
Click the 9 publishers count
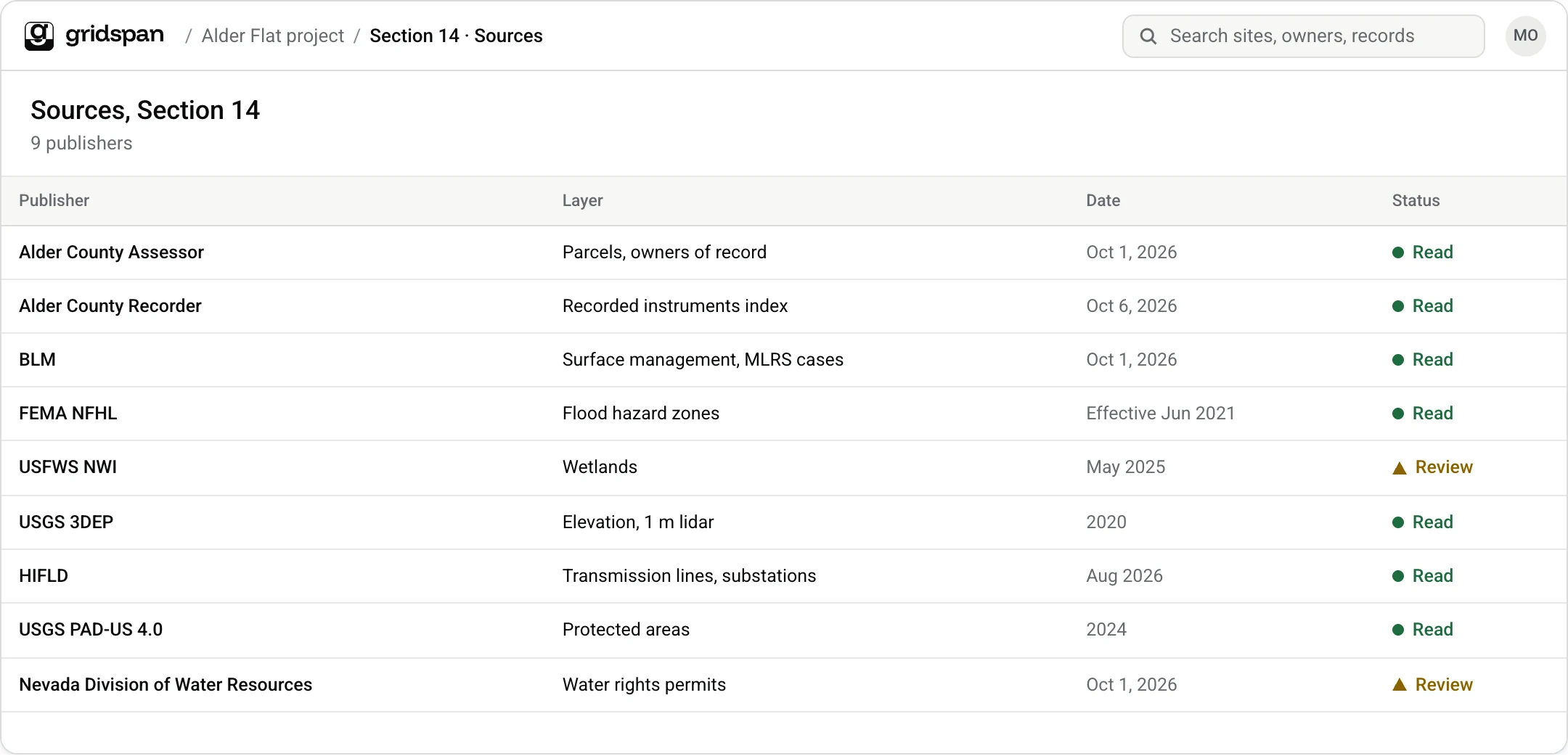[81, 144]
